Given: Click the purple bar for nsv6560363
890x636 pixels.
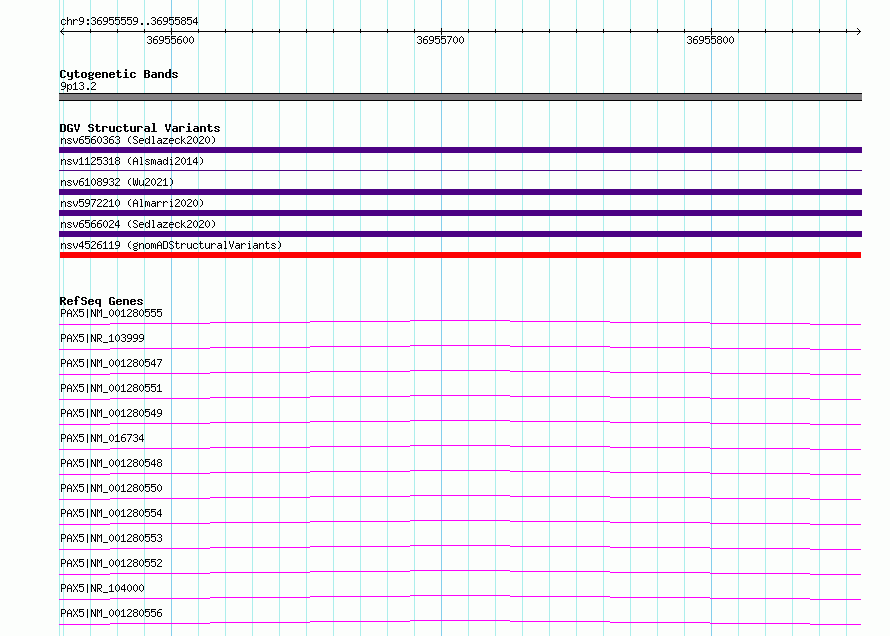Looking at the screenshot, I should point(460,150).
